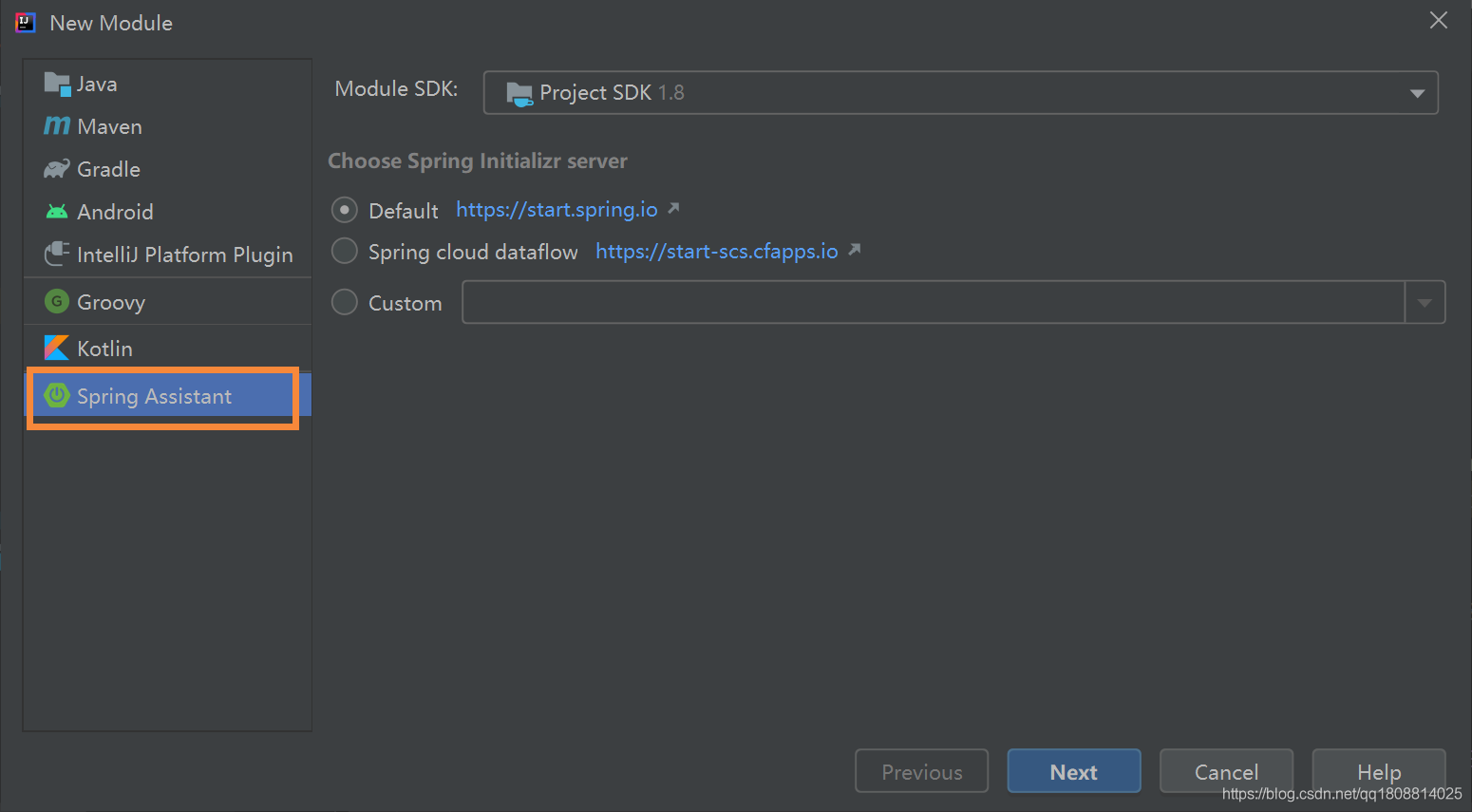Choose the Kotlin module type
The width and height of the screenshot is (1472, 812).
pyautogui.click(x=104, y=348)
